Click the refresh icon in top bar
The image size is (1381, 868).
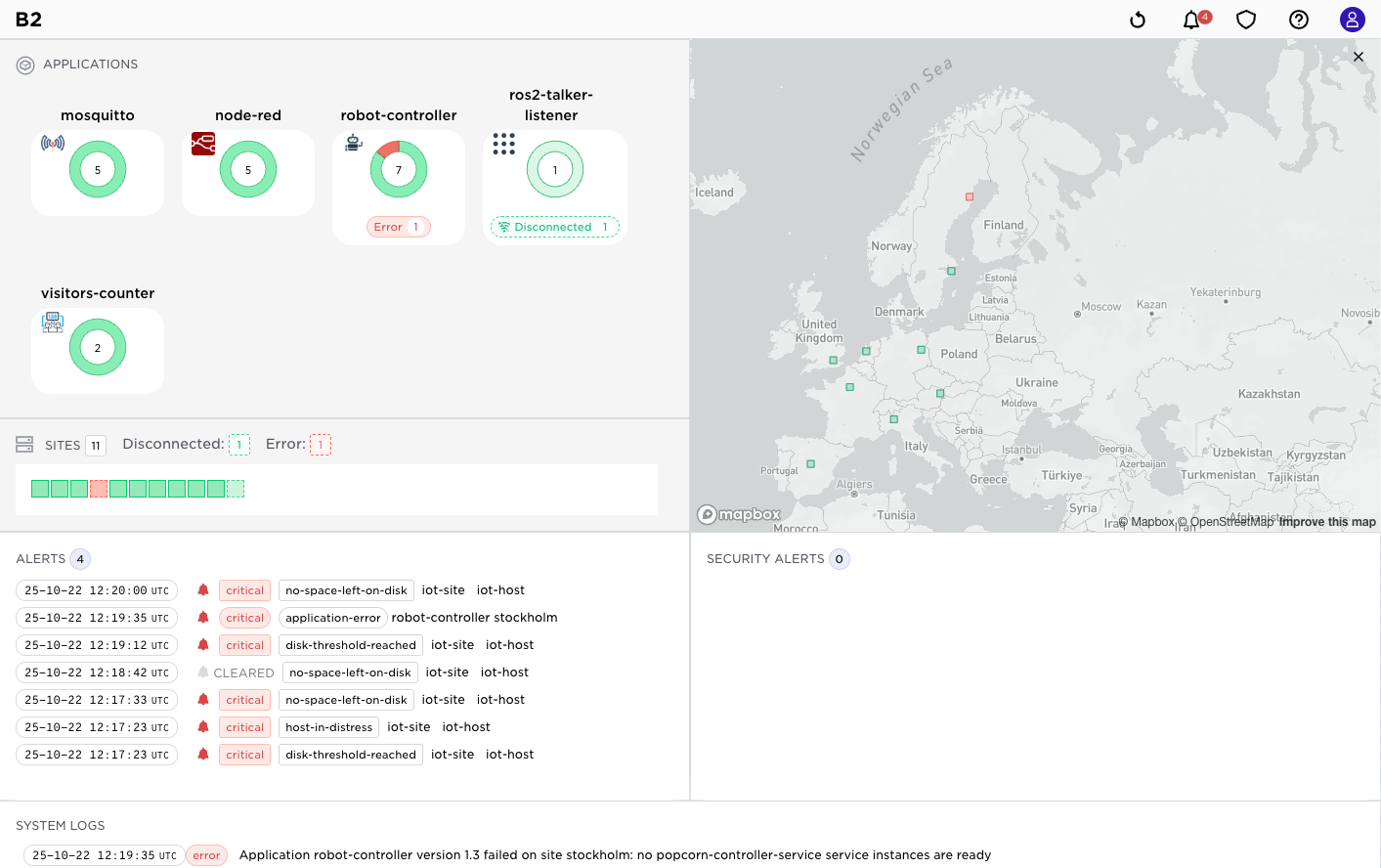[x=1138, y=21]
